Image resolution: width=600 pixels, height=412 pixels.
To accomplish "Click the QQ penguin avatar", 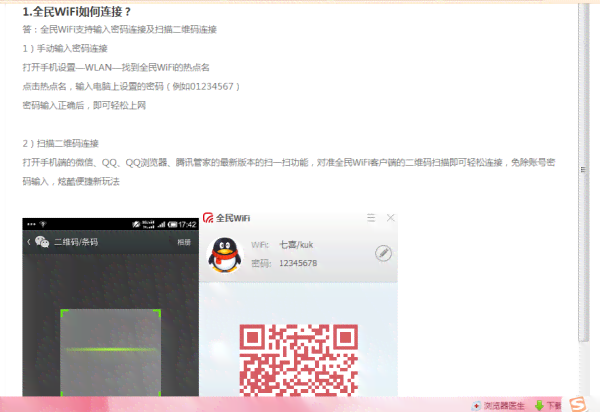I will 225,255.
